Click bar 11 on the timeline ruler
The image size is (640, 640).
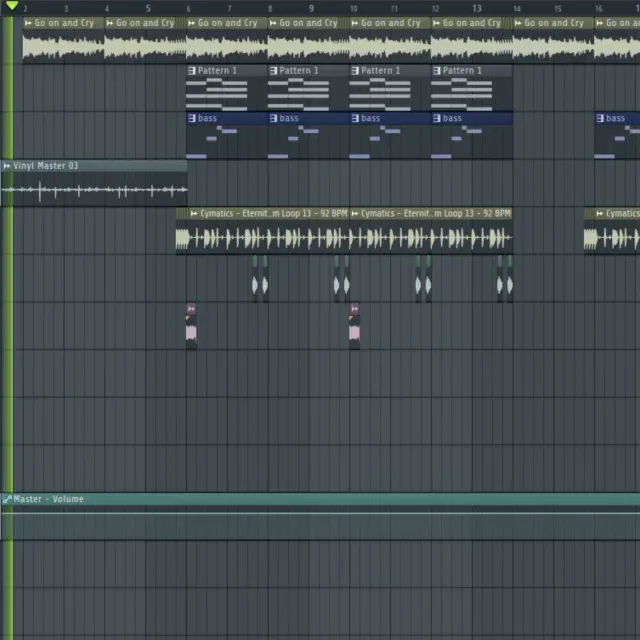coord(394,9)
